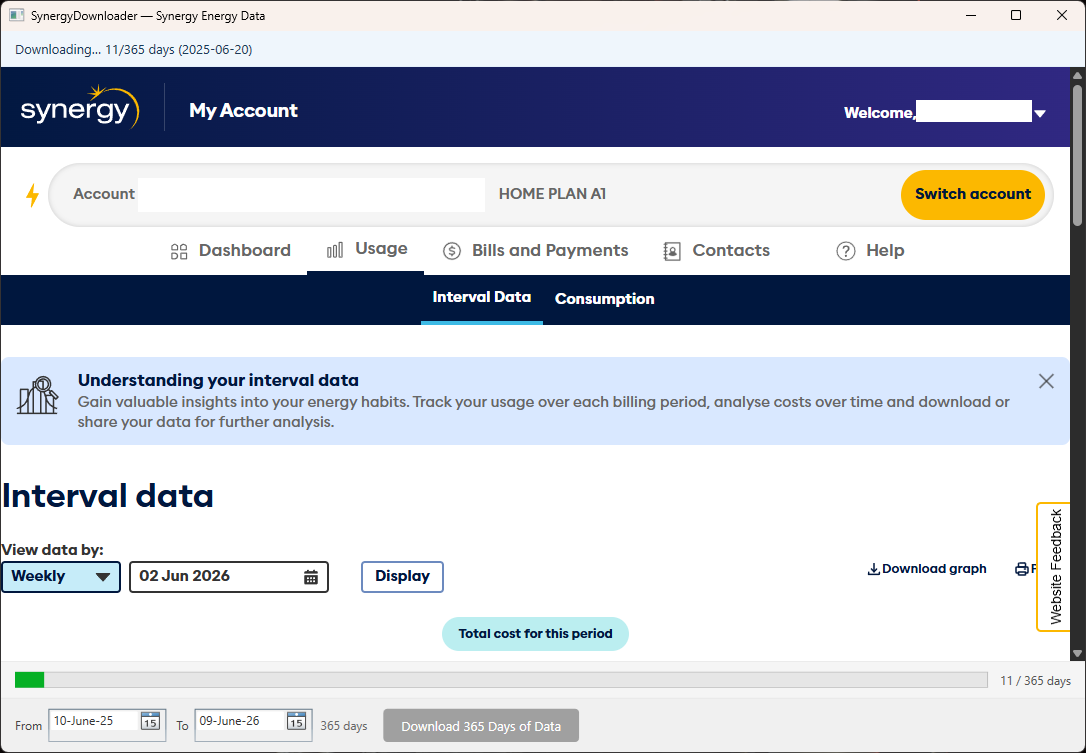Click the interval data chart magnifier icon
This screenshot has height=753, width=1086.
(x=37, y=396)
